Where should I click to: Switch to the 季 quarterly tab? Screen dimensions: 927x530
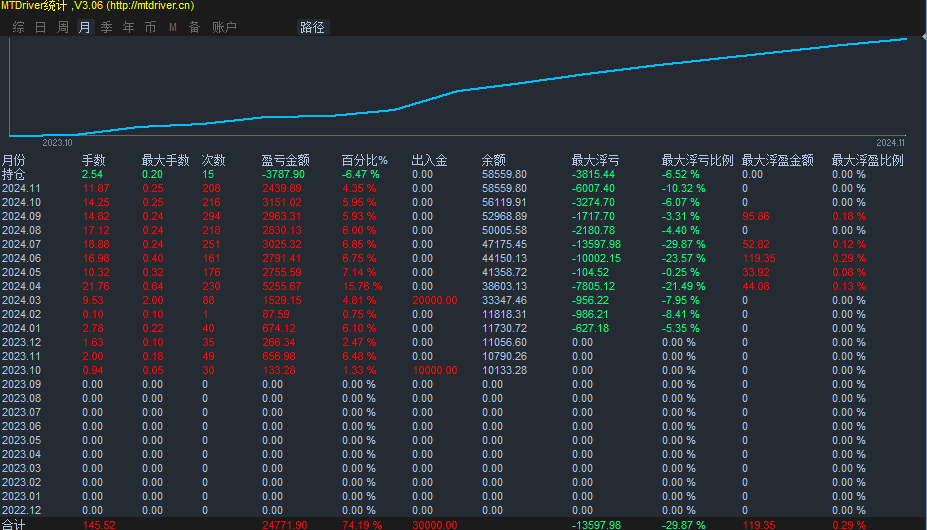[106, 27]
